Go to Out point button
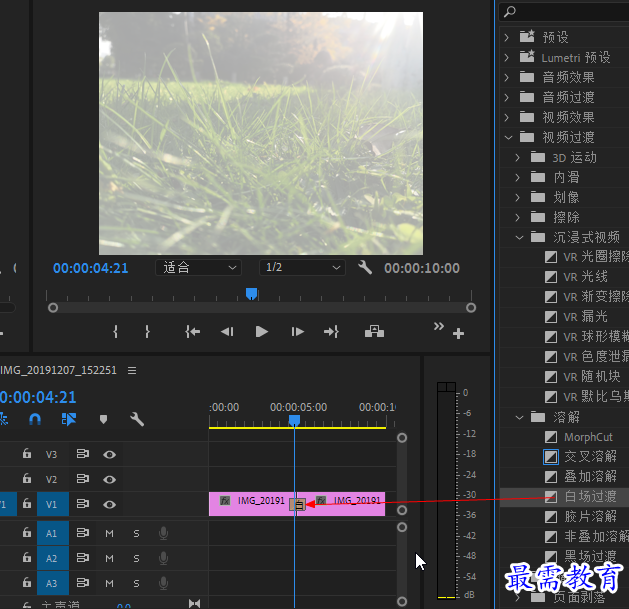 tap(331, 332)
